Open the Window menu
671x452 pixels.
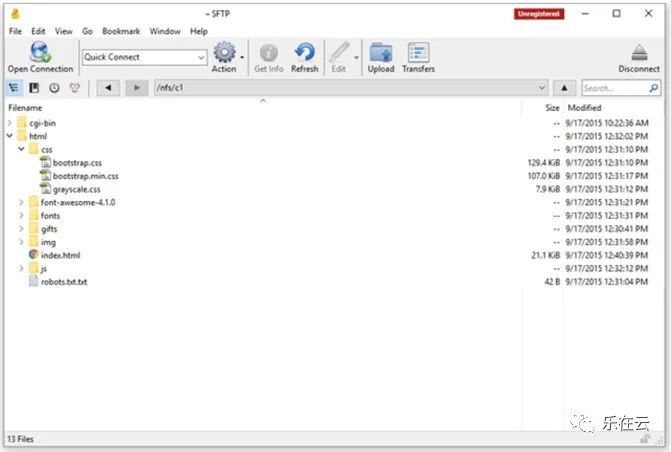click(x=165, y=31)
